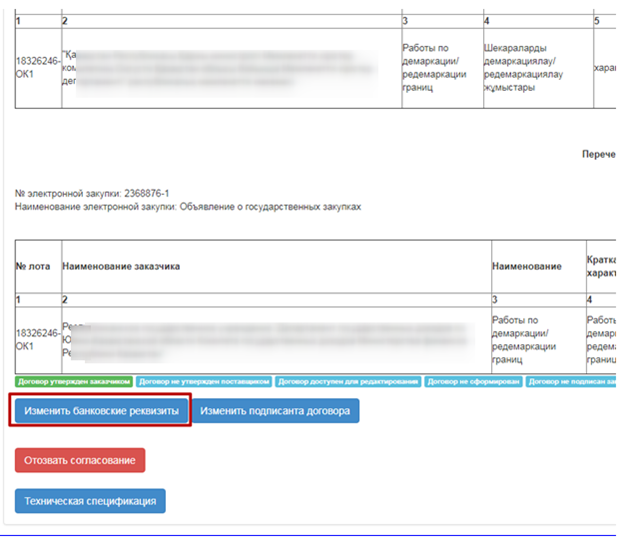Screen dimensions: 624x537
Task: Click the Изменить банковские реквизиты button
Action: (x=102, y=411)
